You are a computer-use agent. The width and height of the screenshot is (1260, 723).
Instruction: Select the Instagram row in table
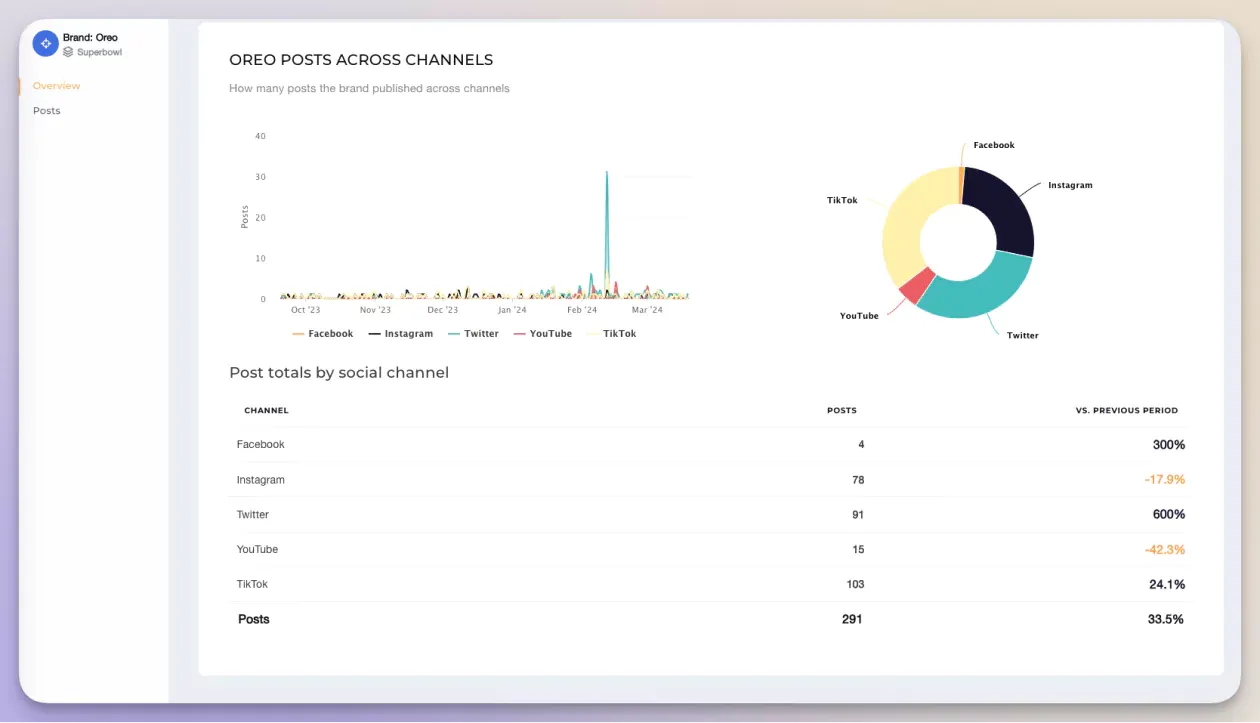pyautogui.click(x=710, y=480)
